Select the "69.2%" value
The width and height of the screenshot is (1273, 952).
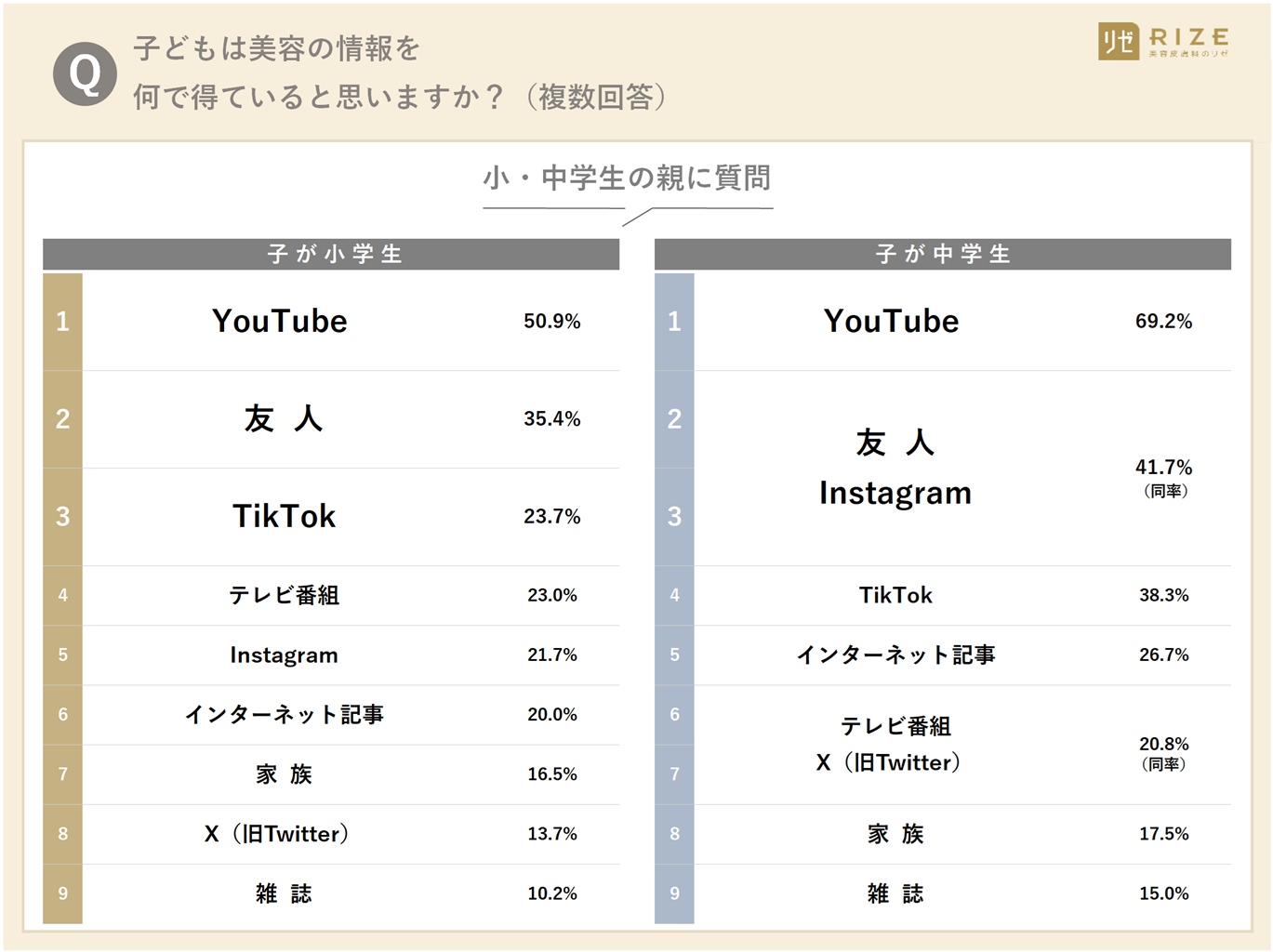click(1164, 322)
